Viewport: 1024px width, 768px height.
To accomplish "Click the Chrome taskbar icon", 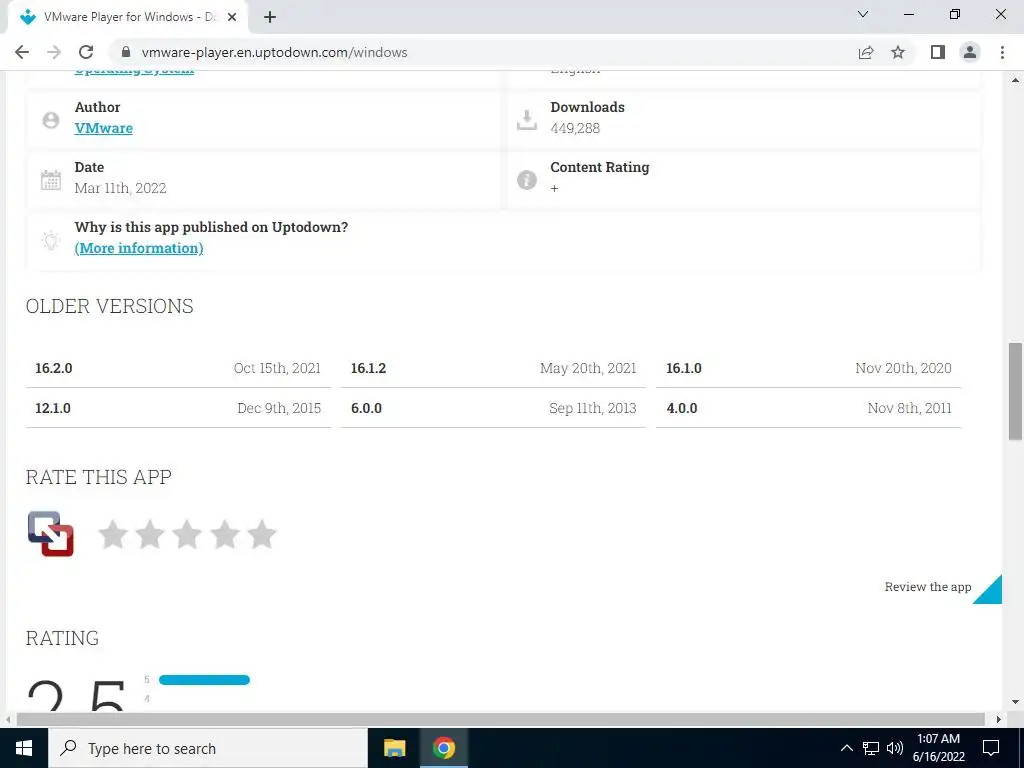I will point(443,748).
